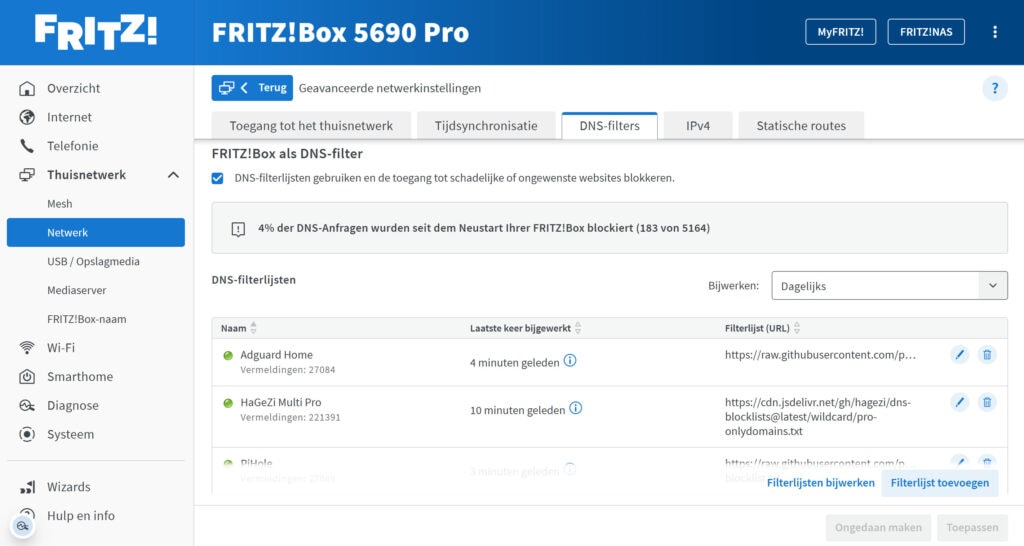Collapse the Thuisnetwerk menu section
The image size is (1024, 546).
(x=173, y=175)
